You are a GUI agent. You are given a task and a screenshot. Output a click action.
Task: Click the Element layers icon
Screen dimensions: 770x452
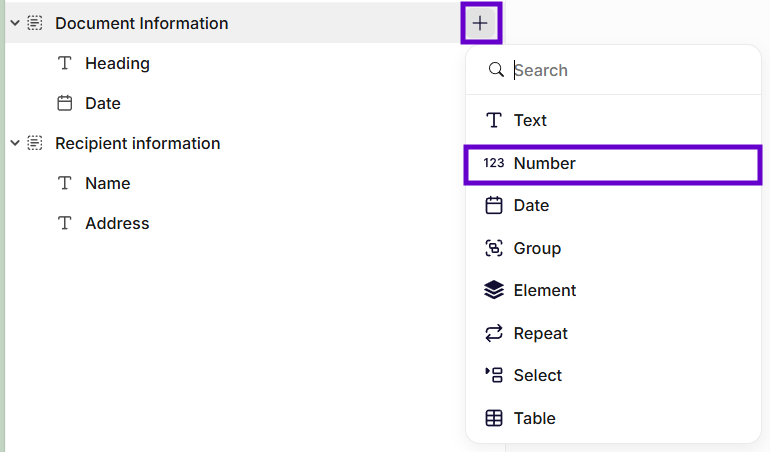pos(494,290)
